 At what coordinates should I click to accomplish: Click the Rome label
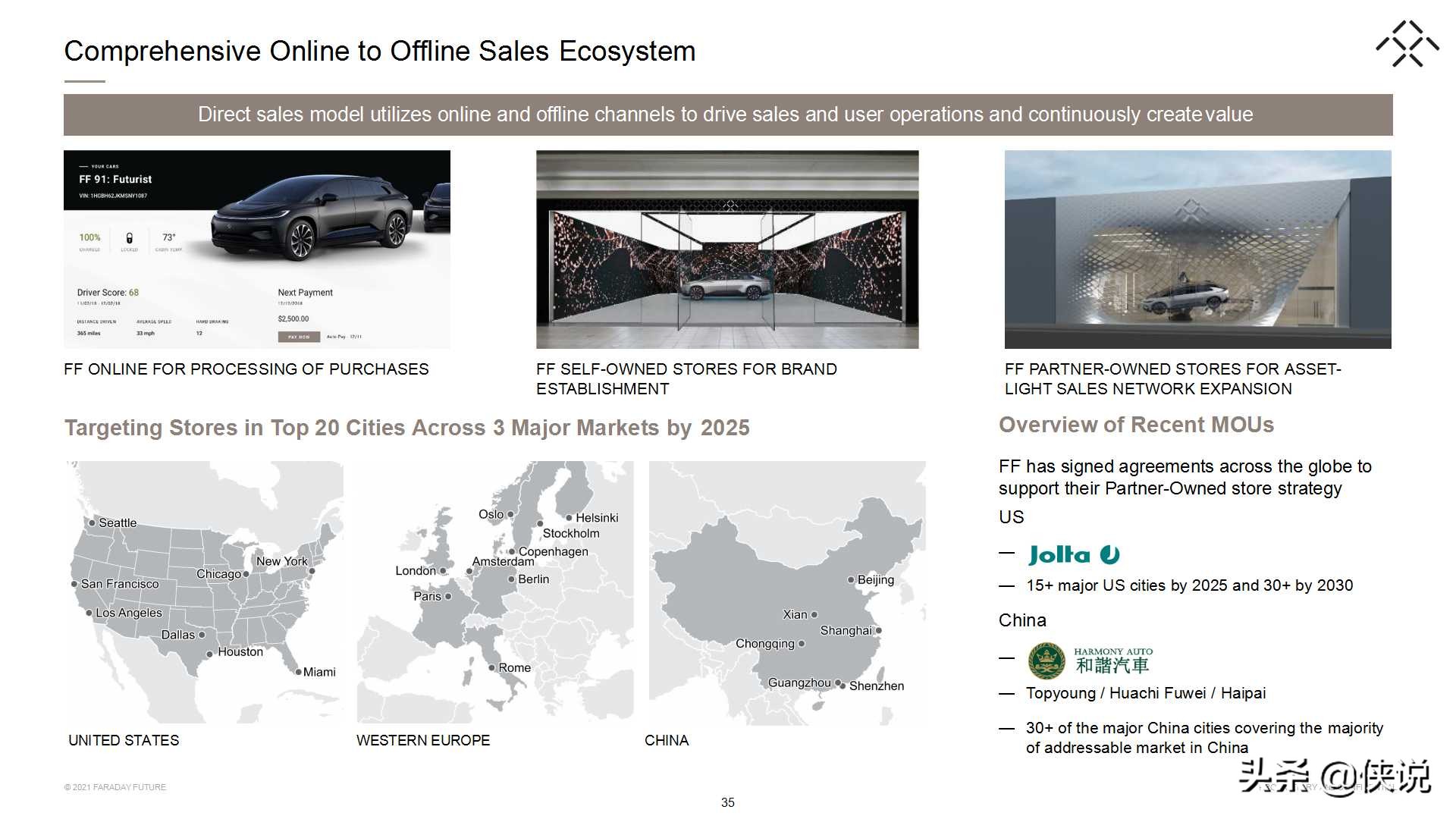click(x=515, y=667)
